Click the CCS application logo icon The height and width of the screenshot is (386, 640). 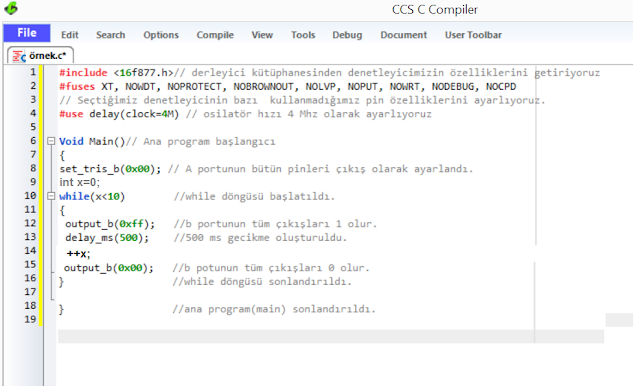coord(11,8)
